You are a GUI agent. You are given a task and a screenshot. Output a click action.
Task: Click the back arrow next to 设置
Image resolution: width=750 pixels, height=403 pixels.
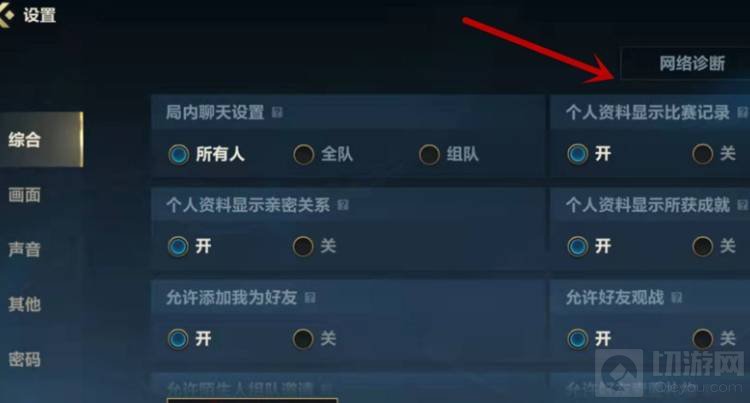pyautogui.click(x=7, y=14)
